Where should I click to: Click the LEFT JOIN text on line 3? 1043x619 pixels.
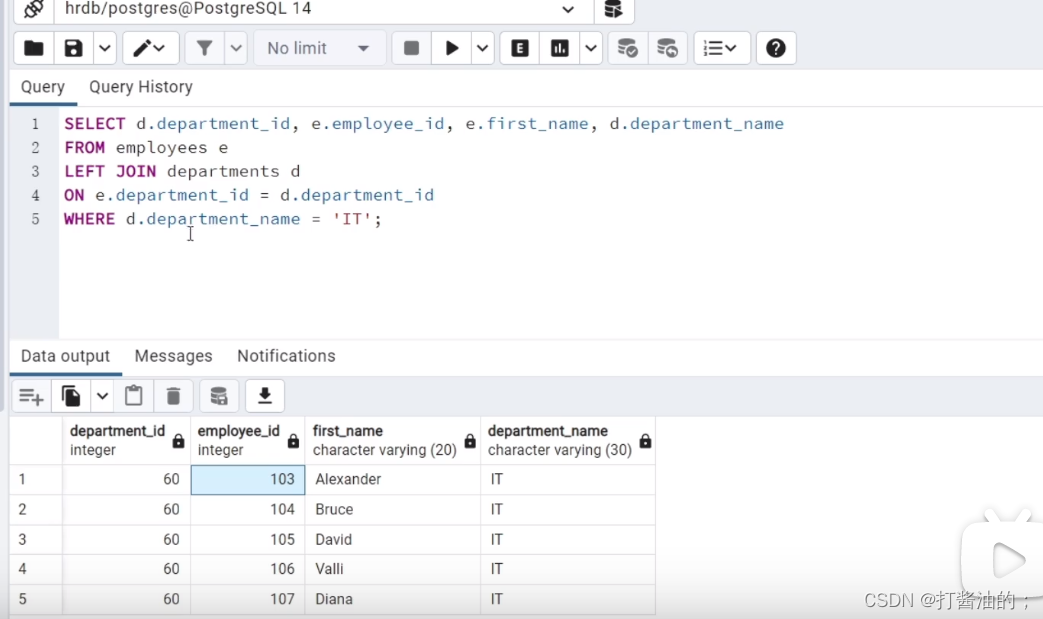click(x=110, y=172)
